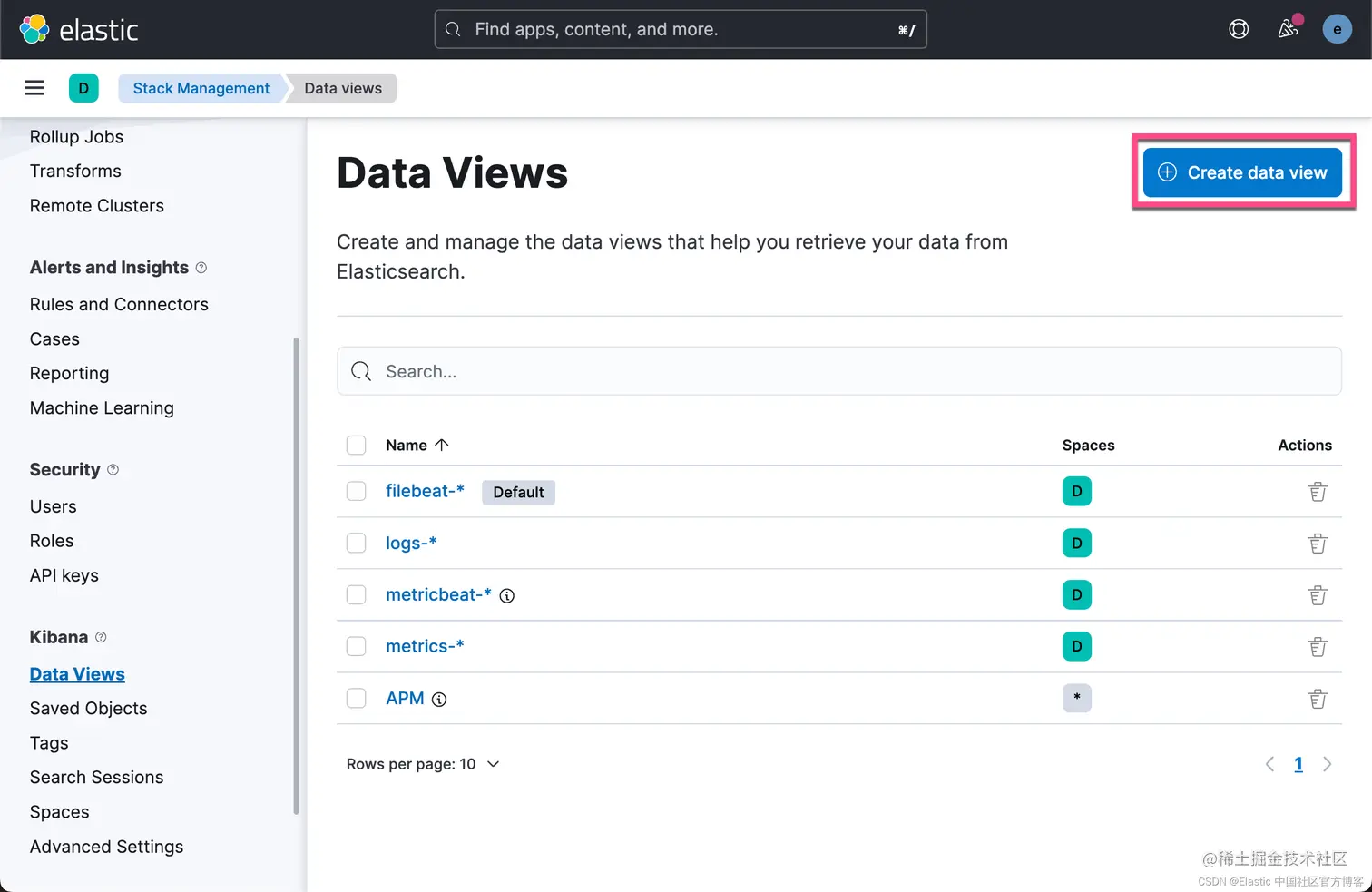Viewport: 1372px width, 892px height.
Task: Click D space badge in metrics-* row
Action: click(x=1077, y=646)
